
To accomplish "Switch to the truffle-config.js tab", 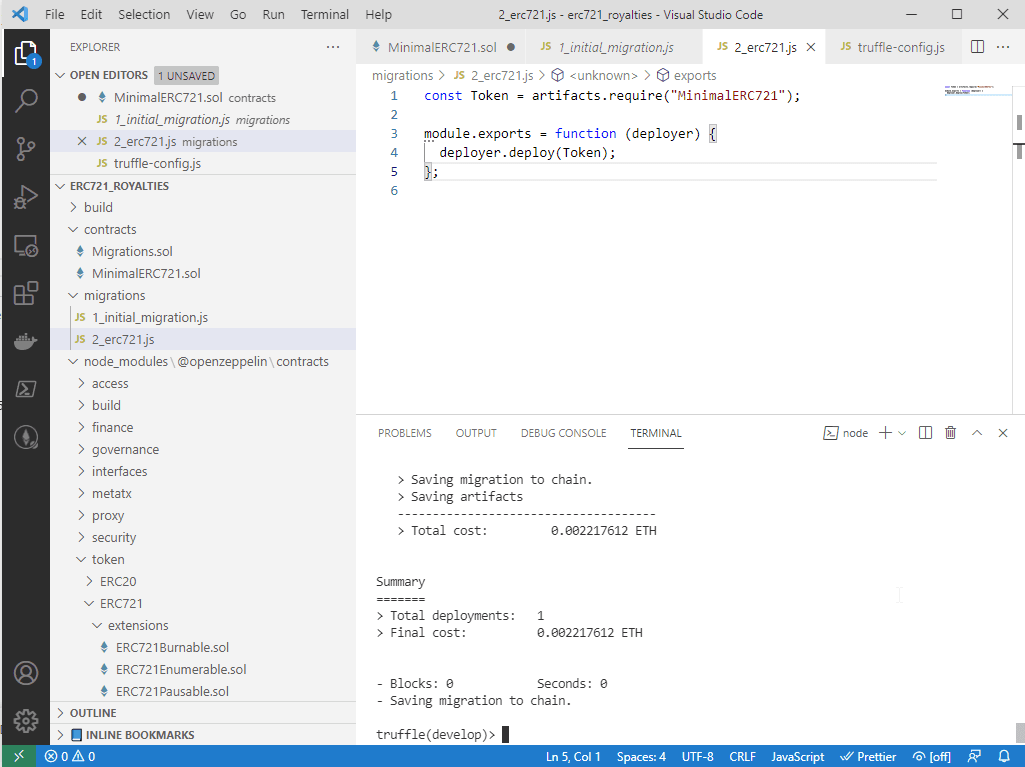I will [893, 47].
